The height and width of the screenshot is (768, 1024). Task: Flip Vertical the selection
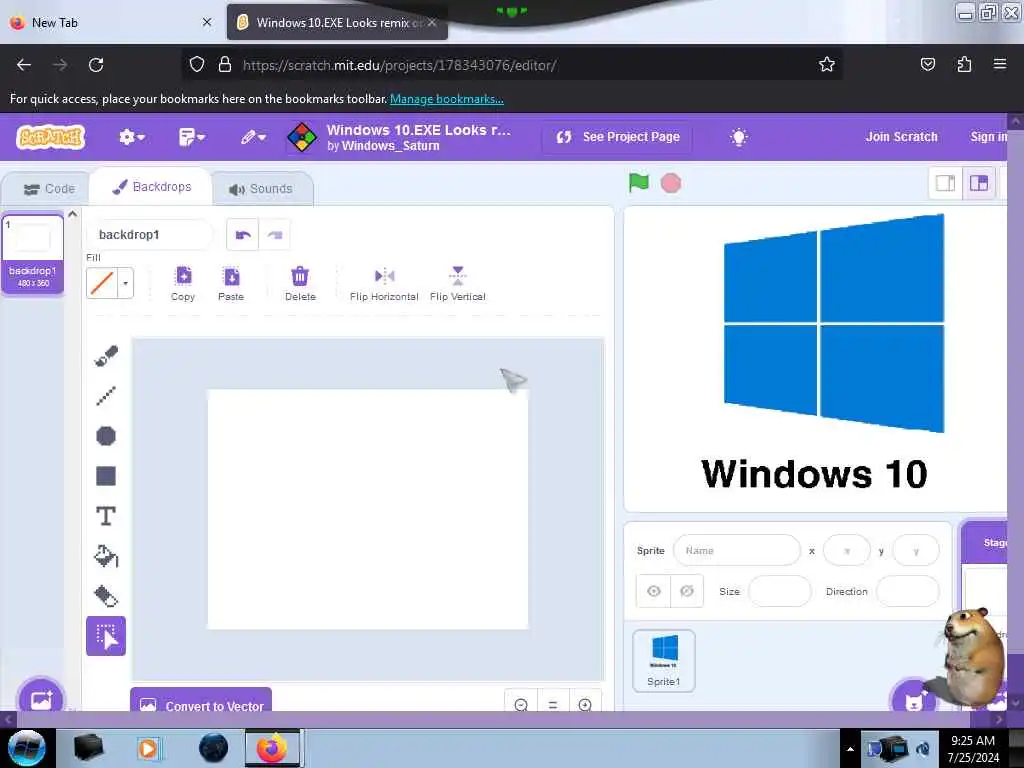coord(458,283)
